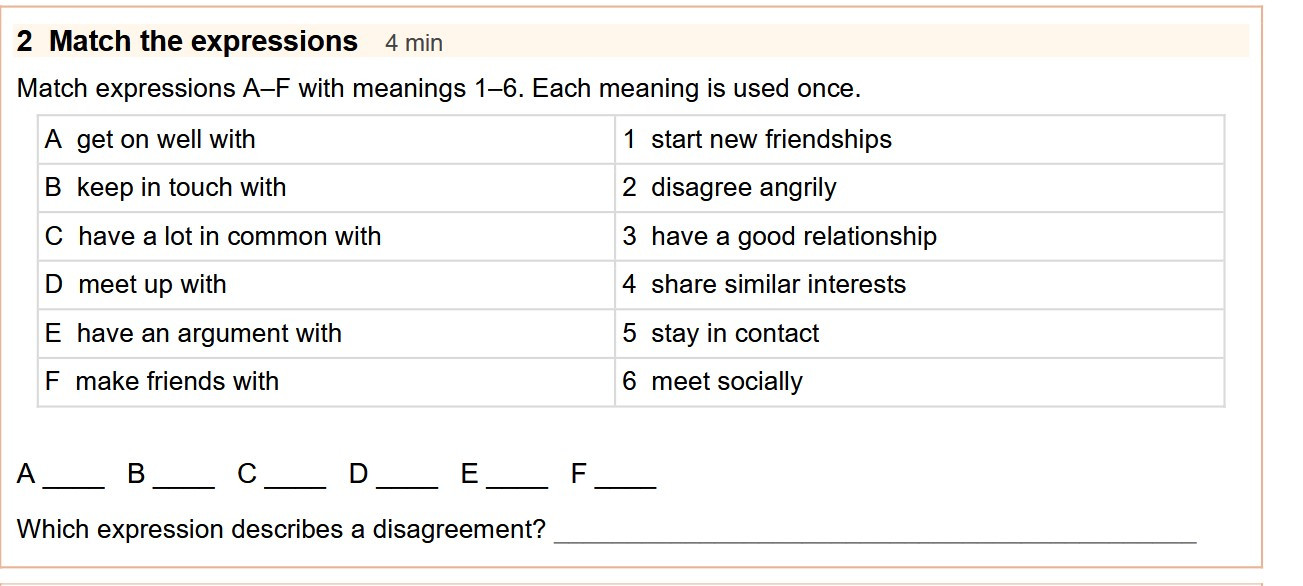Select the 'have a lot in common with' cell
This screenshot has width=1303, height=586.
(326, 236)
